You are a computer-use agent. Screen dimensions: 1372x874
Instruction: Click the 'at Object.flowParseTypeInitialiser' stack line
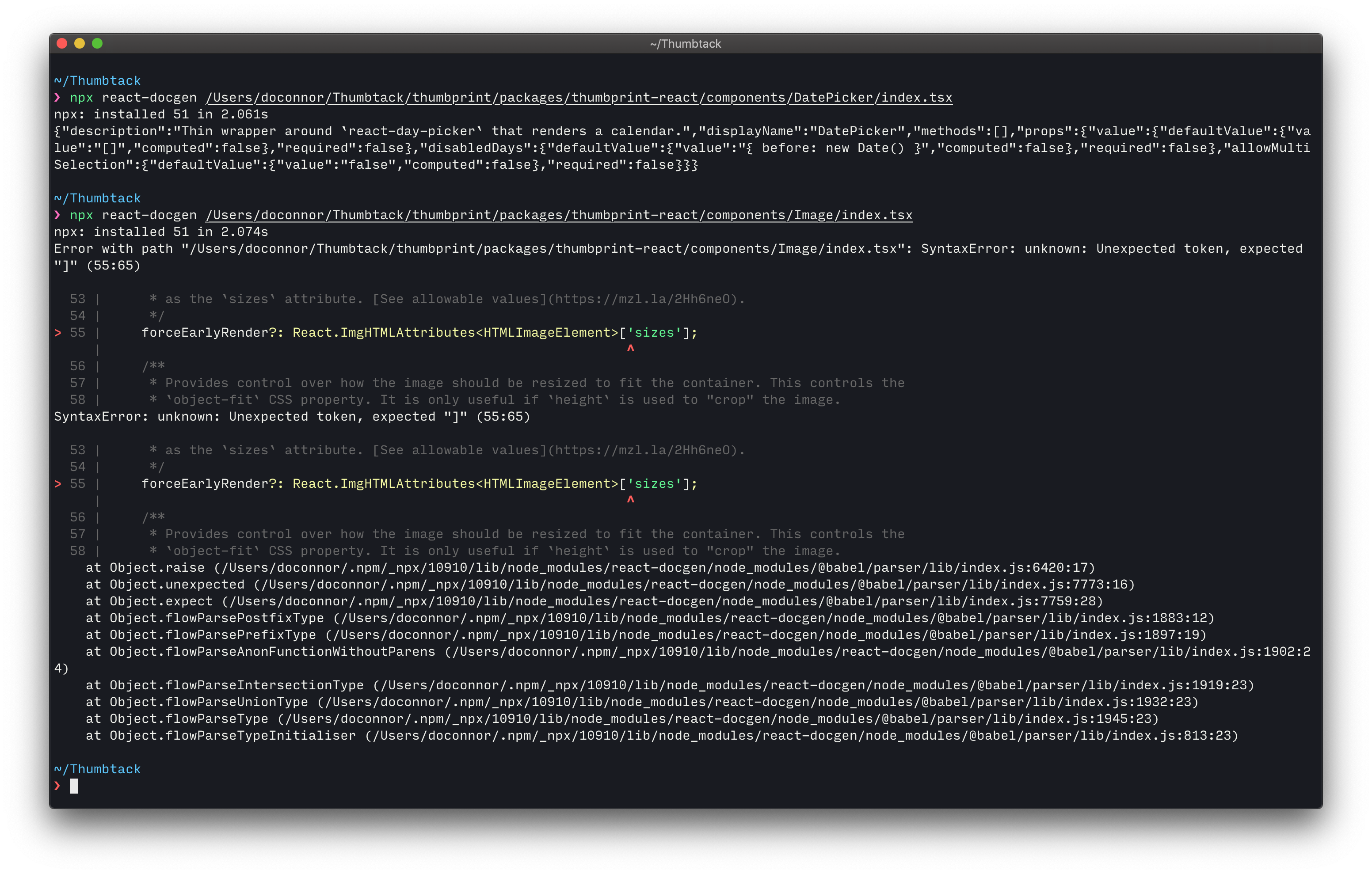pyautogui.click(x=662, y=736)
